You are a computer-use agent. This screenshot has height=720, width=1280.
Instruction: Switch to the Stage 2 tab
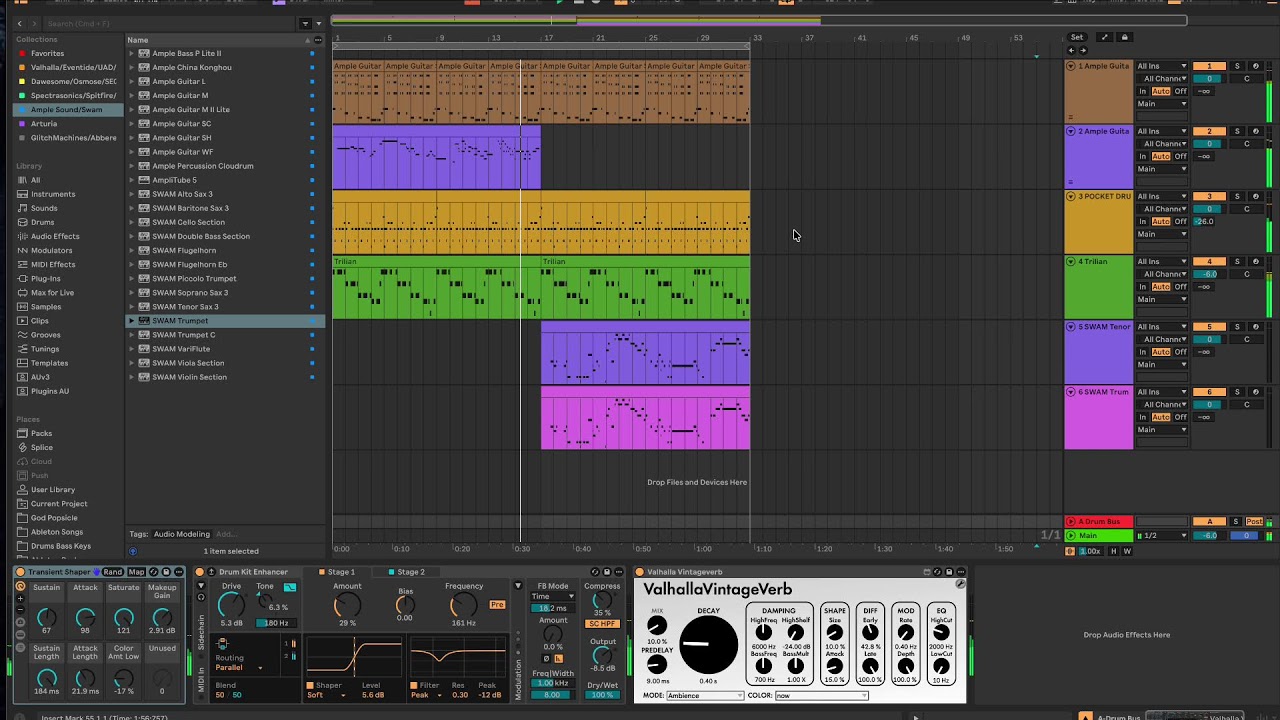coord(405,572)
